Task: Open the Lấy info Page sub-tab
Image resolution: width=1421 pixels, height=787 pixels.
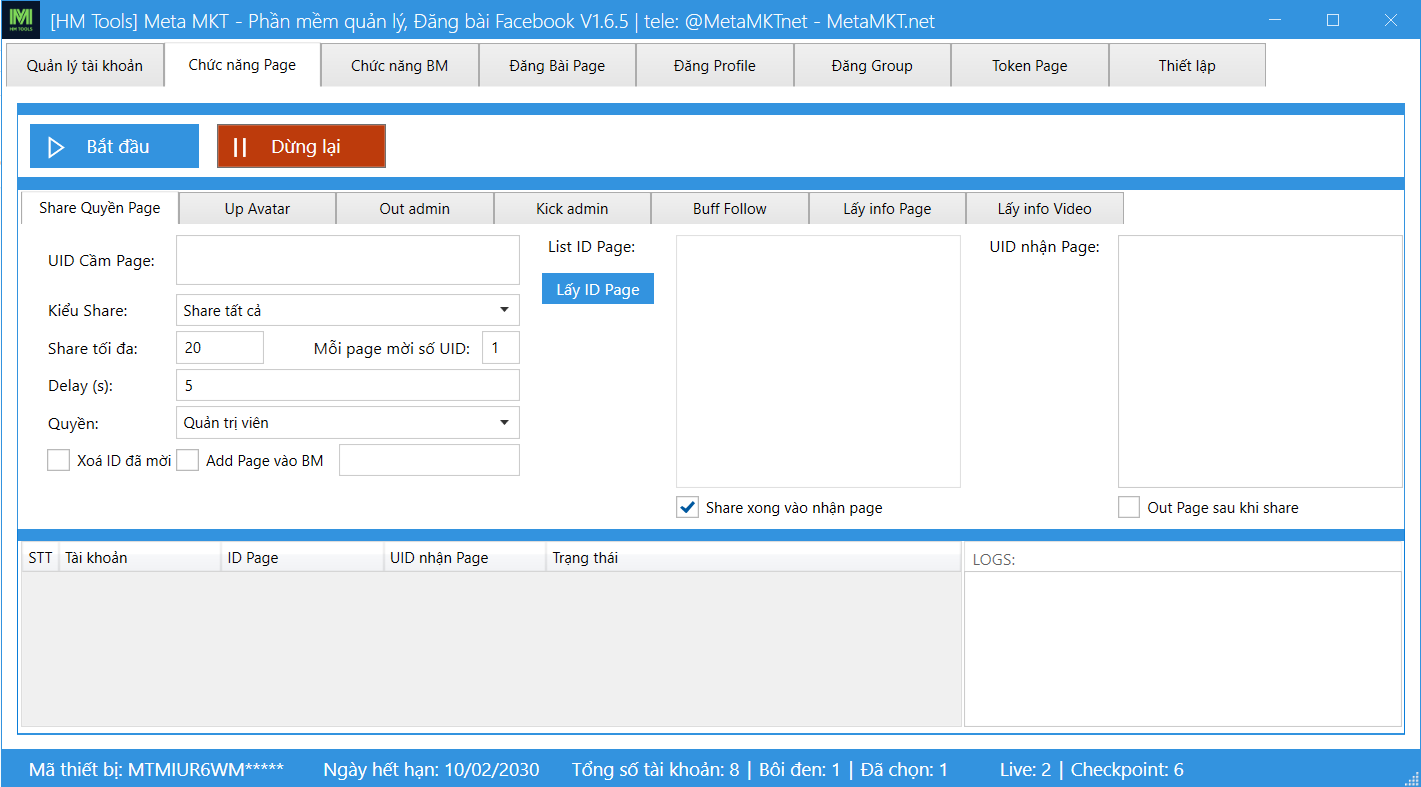Action: pos(887,209)
